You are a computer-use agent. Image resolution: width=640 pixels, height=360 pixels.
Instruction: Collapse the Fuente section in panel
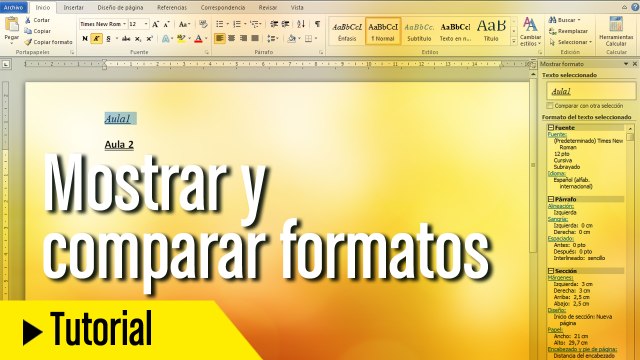(551, 128)
